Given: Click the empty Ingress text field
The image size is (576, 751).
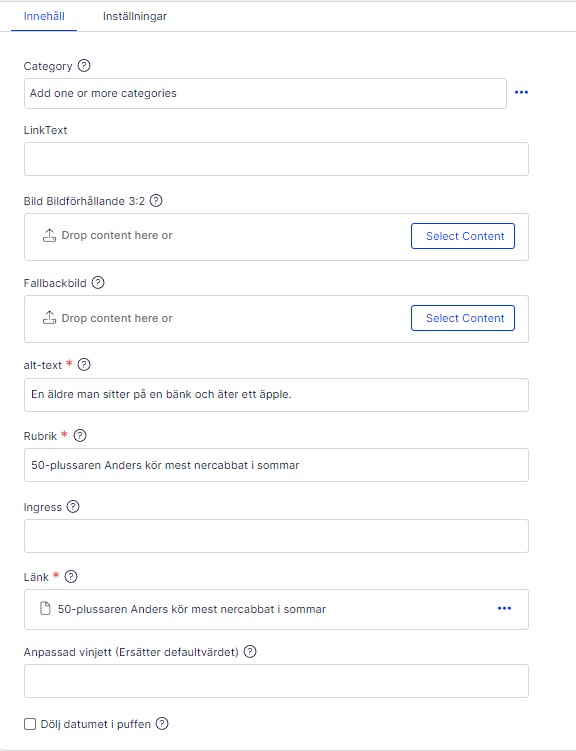Looking at the screenshot, I should coord(276,536).
